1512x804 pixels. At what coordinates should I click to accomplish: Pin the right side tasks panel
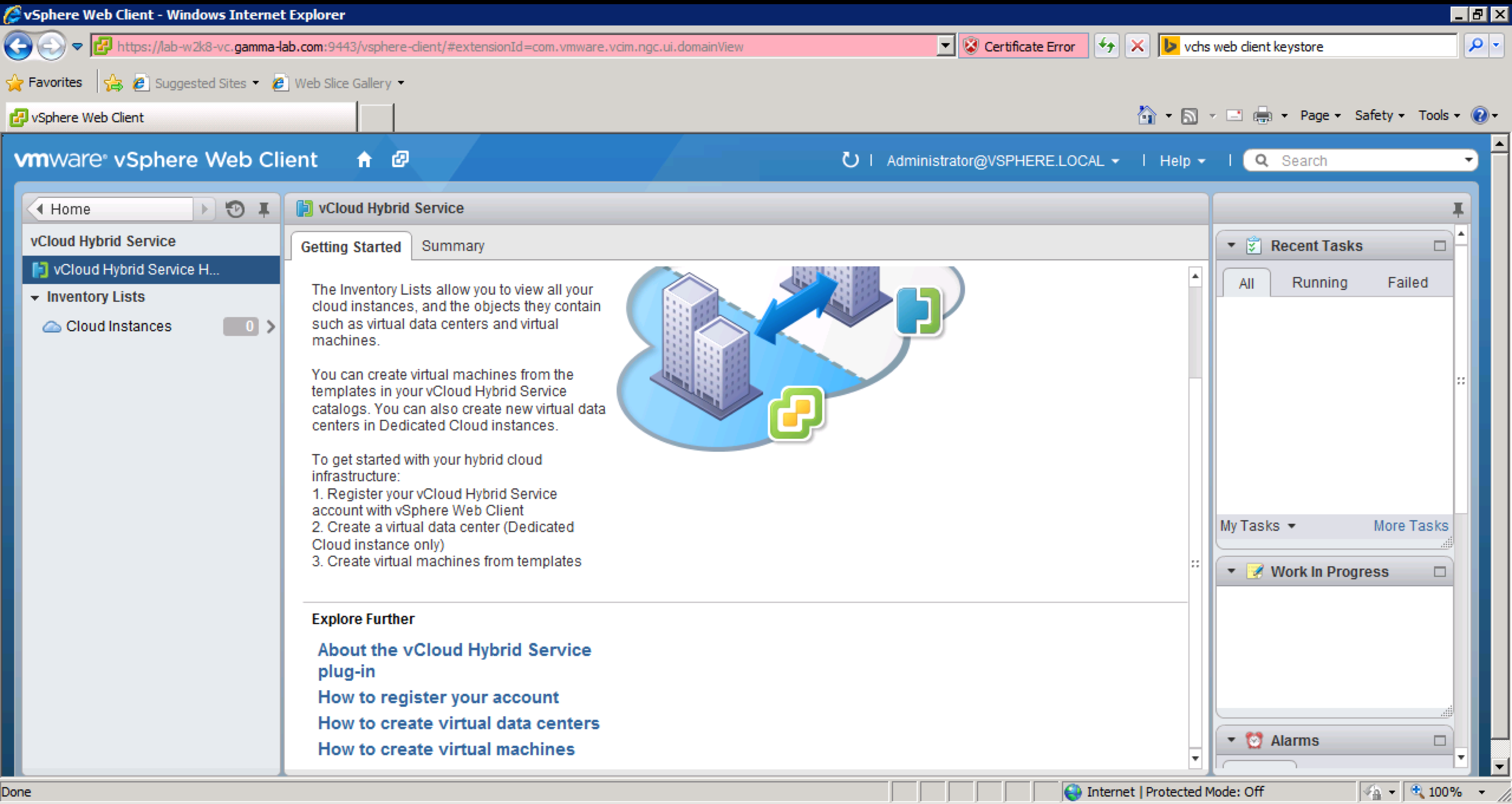1457,209
